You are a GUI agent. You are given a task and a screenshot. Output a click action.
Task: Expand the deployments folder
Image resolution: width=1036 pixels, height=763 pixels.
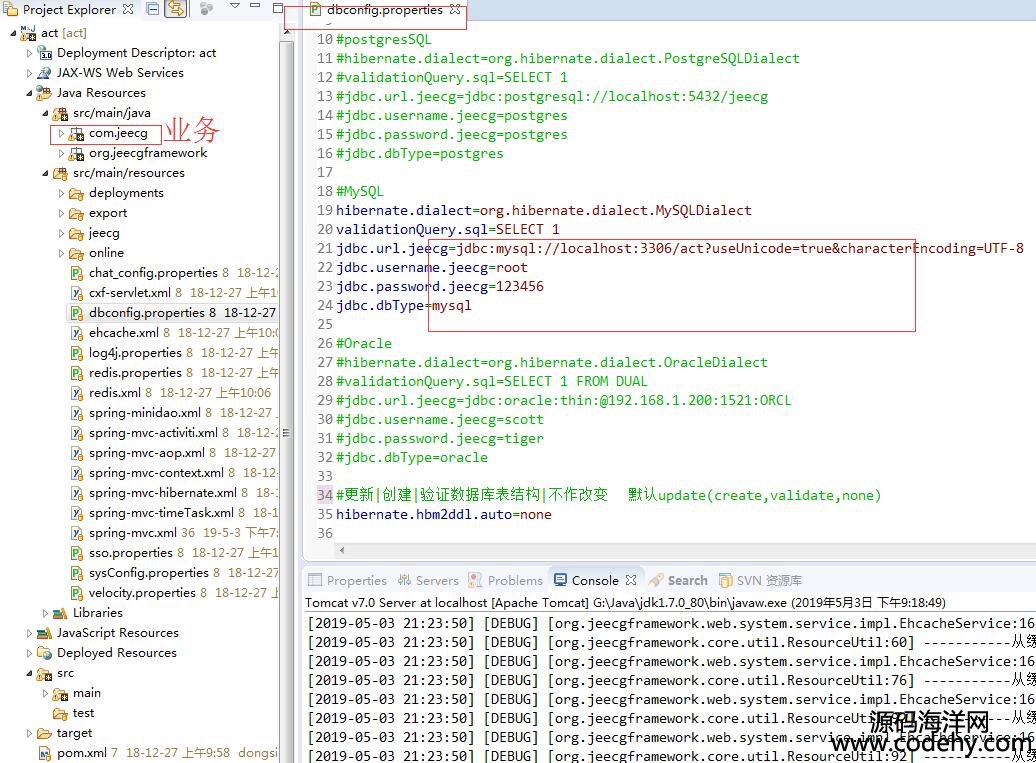[x=61, y=193]
